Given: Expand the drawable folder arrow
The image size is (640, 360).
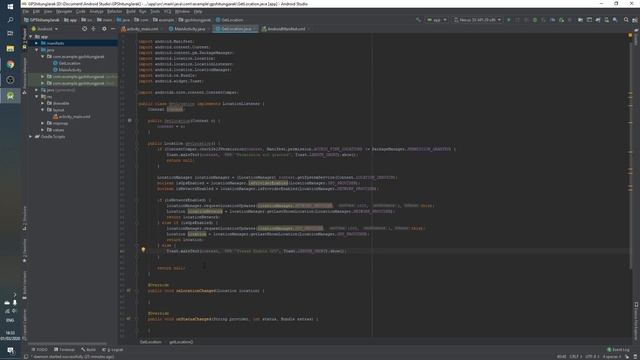Looking at the screenshot, I should [x=42, y=103].
